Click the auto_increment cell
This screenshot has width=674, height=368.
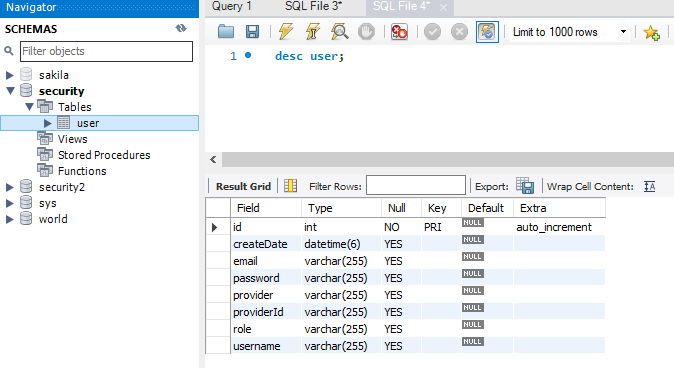[559, 227]
